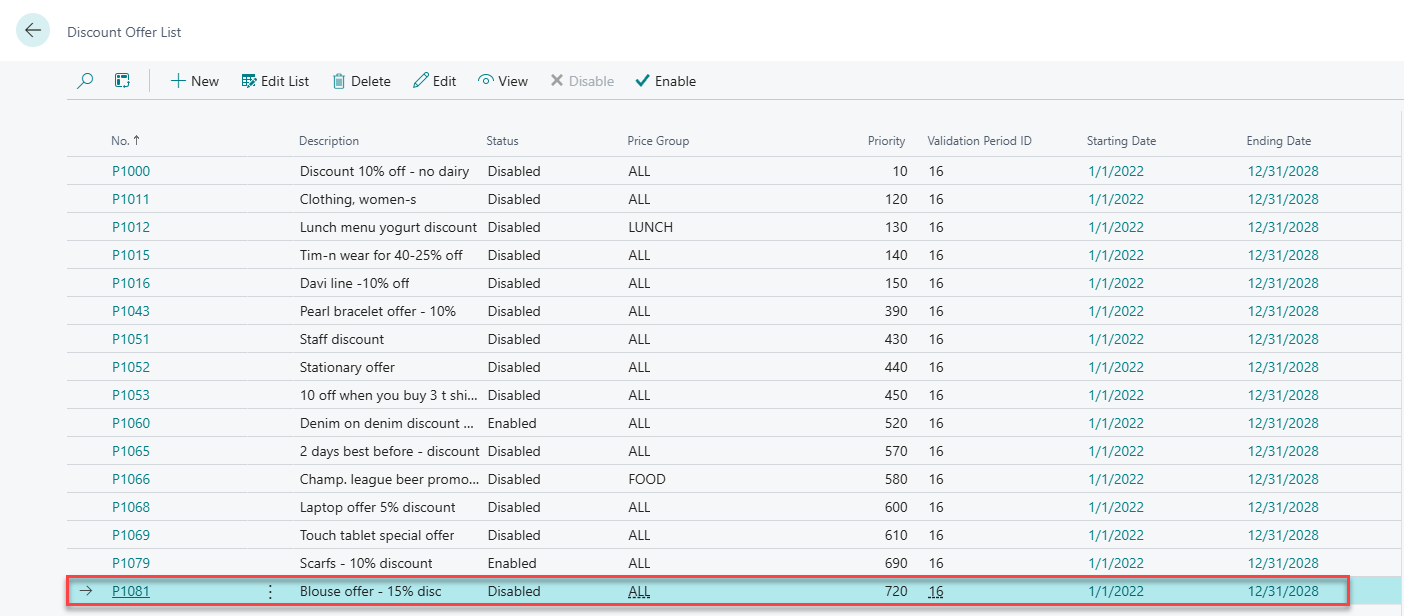This screenshot has height=616, width=1404.
Task: Create a new discount offer
Action: tap(194, 81)
